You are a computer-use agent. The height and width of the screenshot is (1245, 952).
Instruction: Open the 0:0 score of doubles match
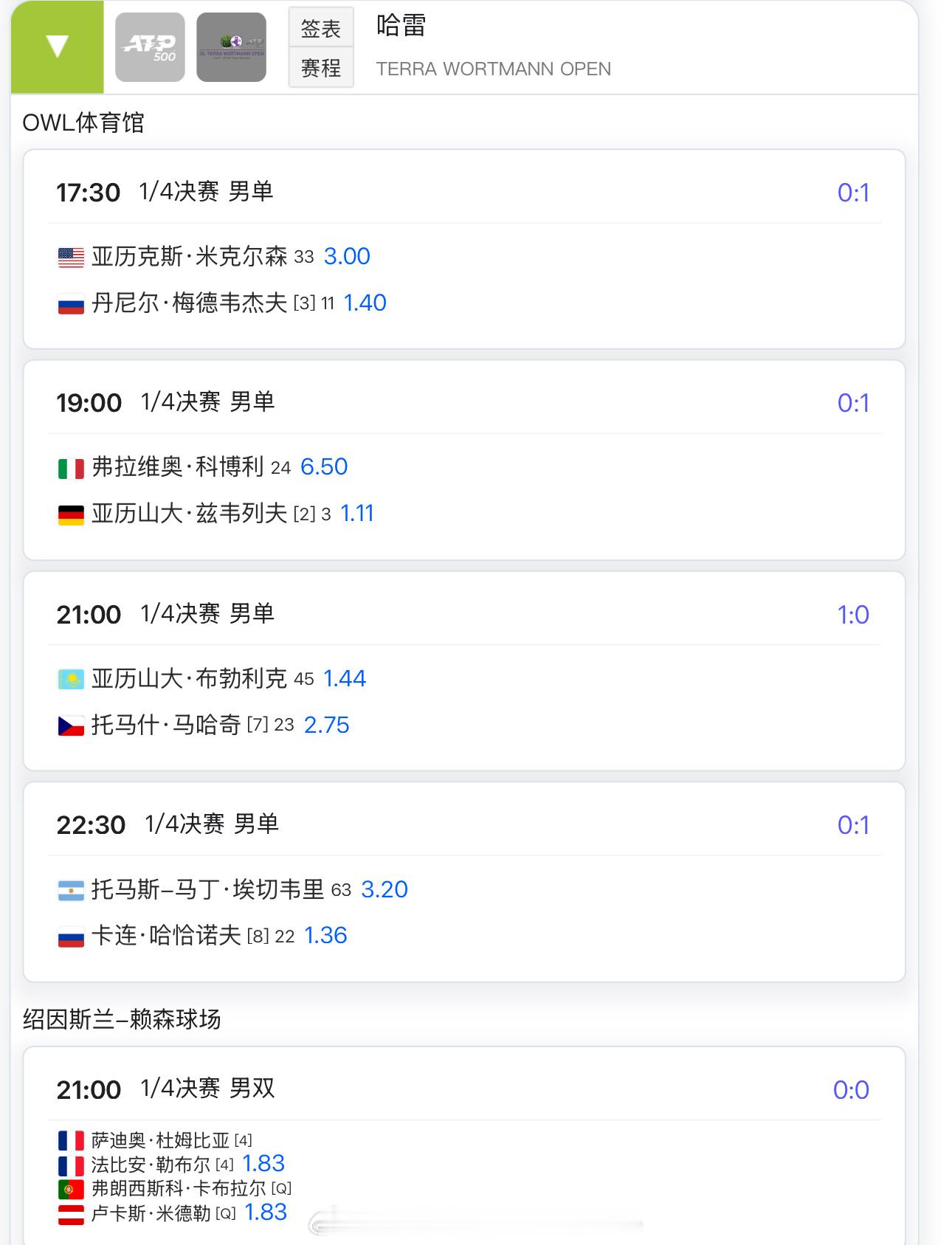point(851,1090)
